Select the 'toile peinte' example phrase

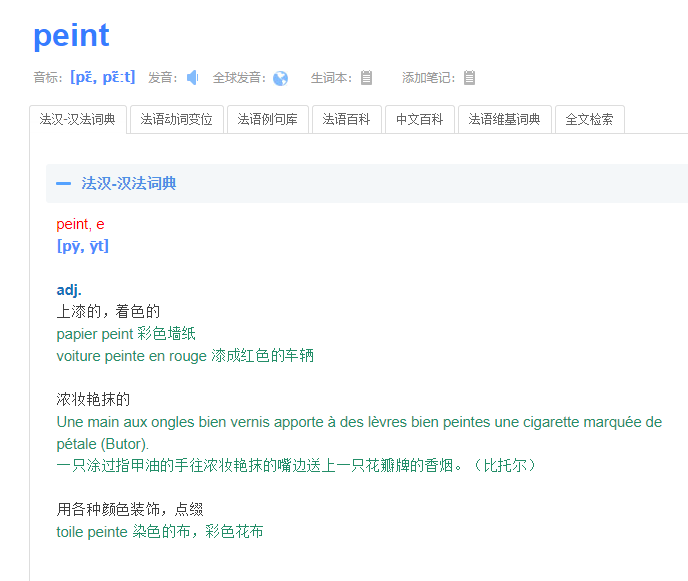(x=92, y=532)
